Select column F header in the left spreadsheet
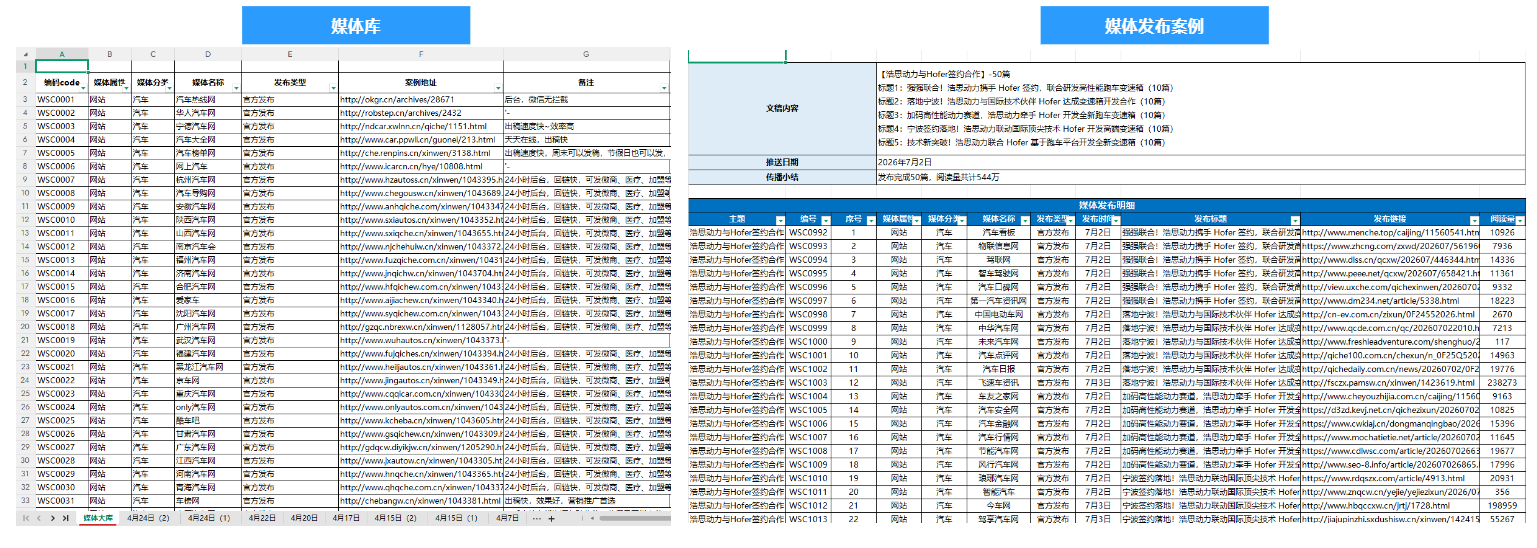The image size is (1537, 548). pyautogui.click(x=421, y=53)
